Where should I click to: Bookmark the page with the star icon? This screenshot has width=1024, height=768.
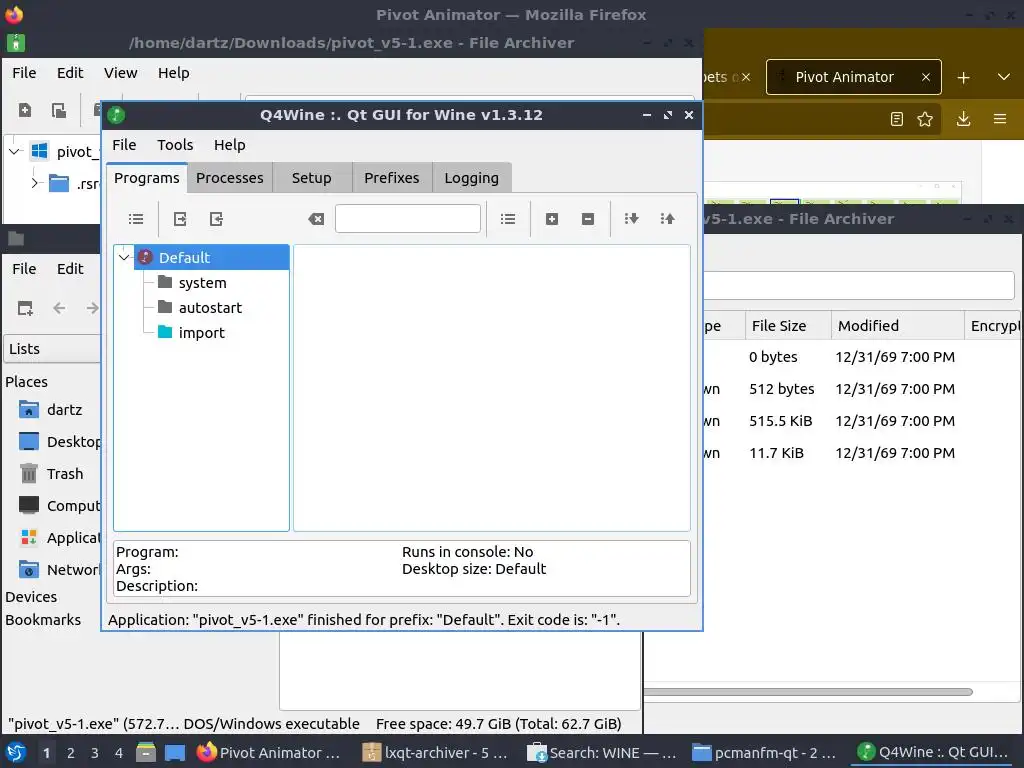[925, 119]
